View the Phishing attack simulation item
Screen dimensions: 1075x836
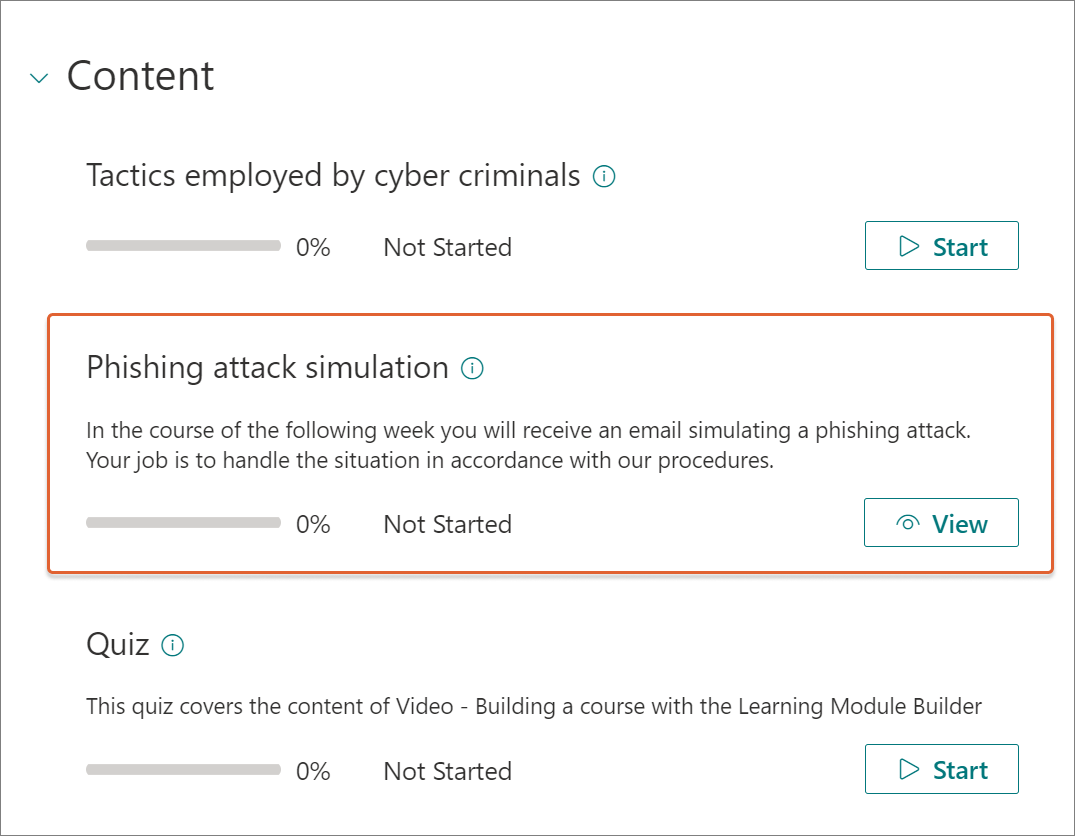click(941, 523)
